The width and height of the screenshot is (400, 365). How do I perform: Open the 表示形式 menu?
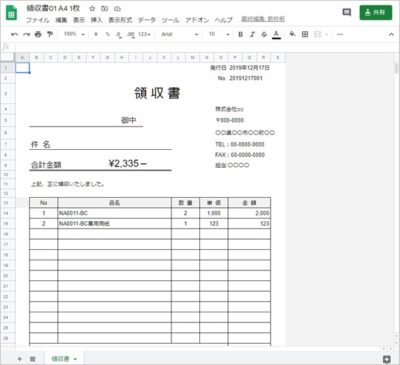120,20
